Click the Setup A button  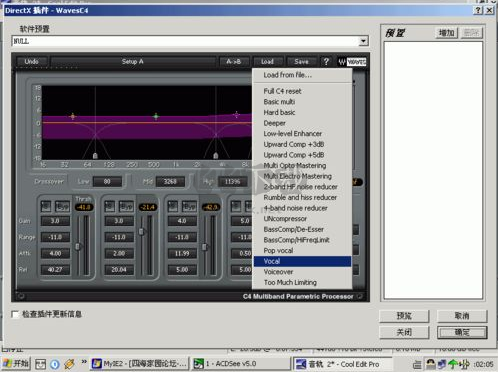pos(132,62)
